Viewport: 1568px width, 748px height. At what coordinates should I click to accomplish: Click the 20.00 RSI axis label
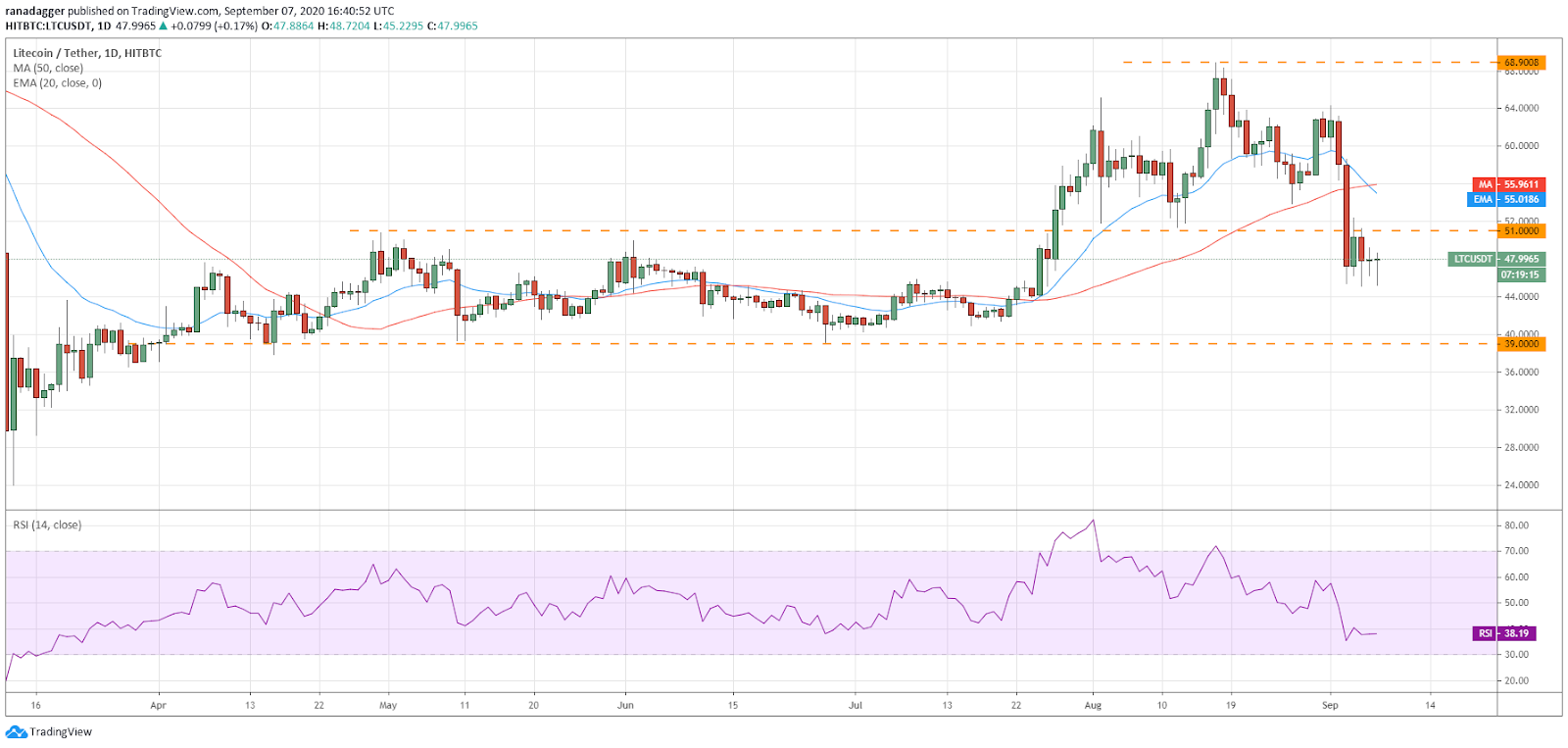1517,680
